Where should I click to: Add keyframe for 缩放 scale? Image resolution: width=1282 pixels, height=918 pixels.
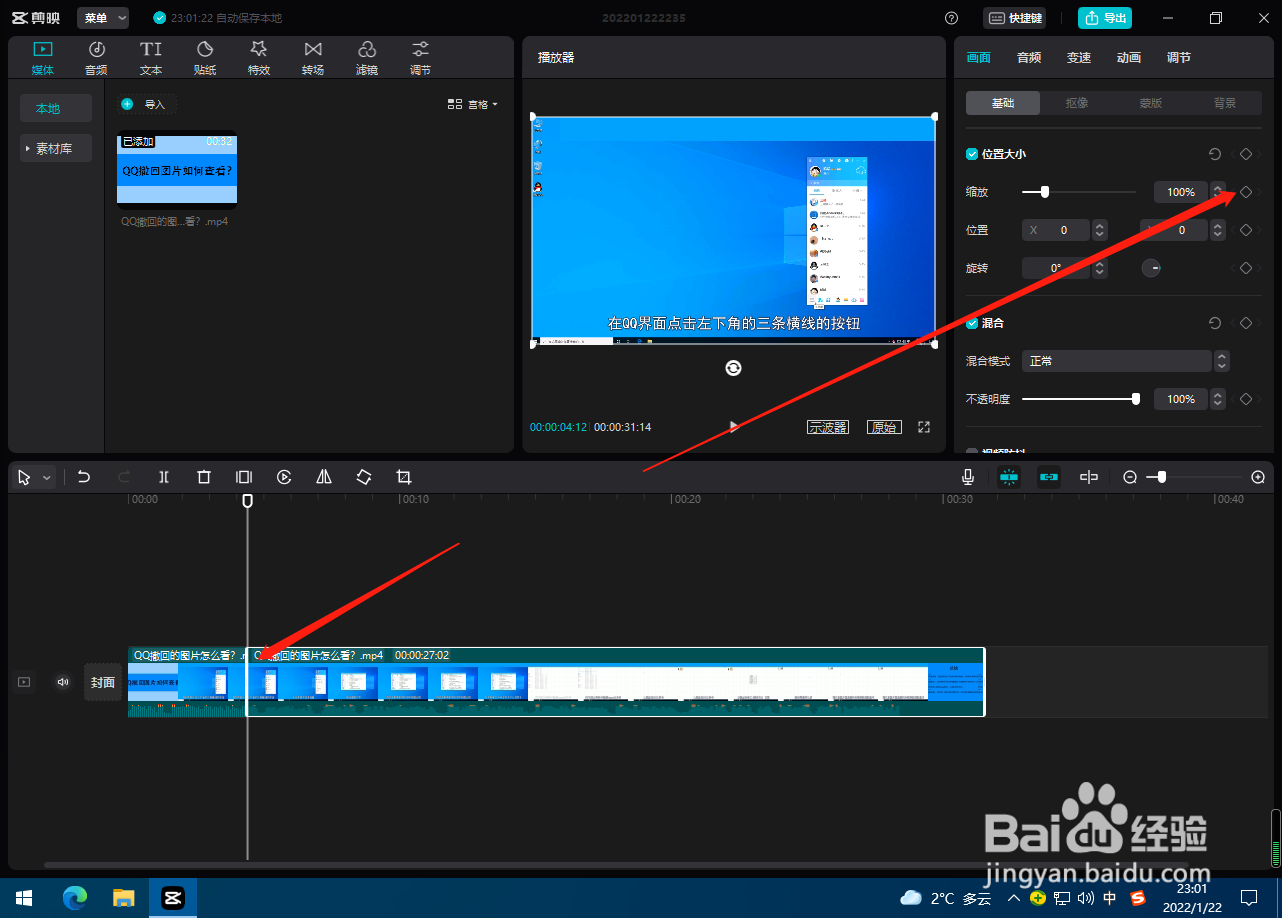(x=1246, y=192)
